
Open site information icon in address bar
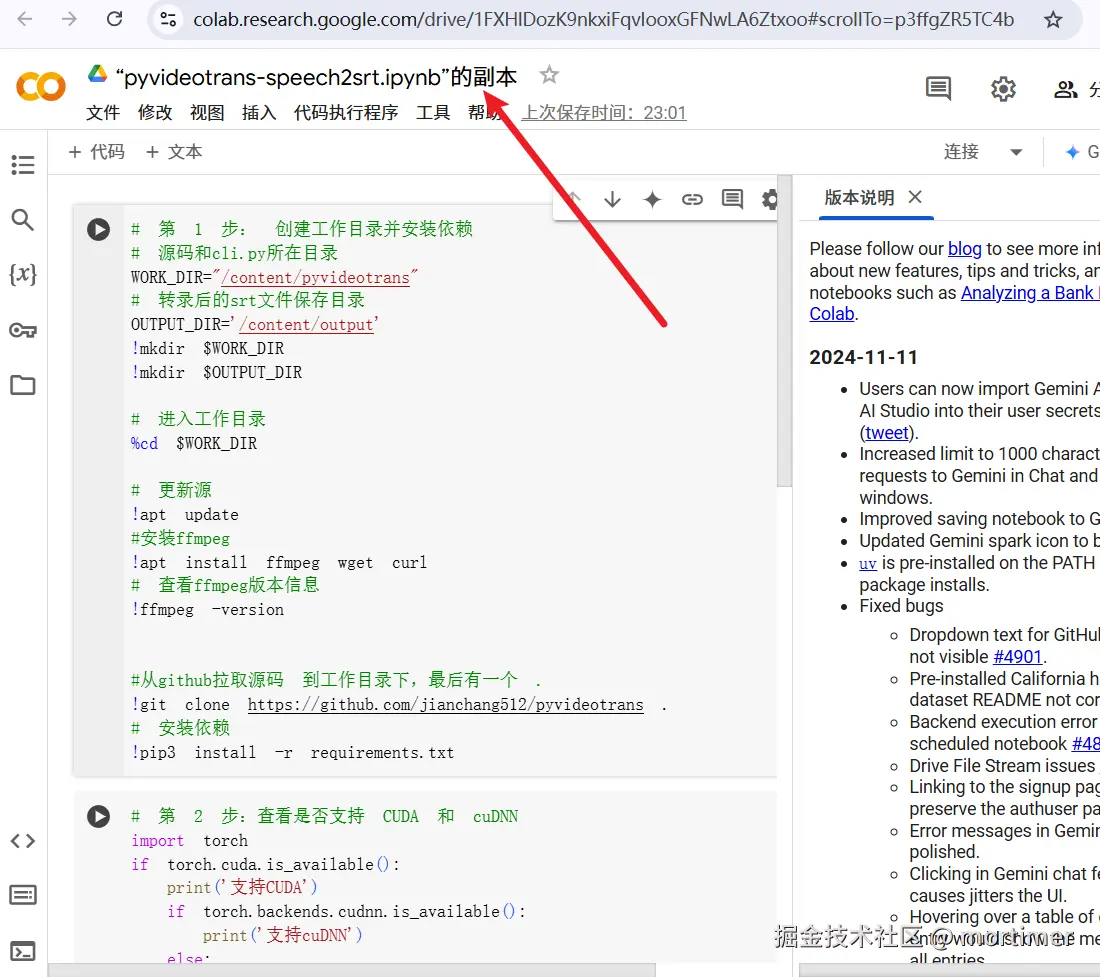tap(168, 19)
